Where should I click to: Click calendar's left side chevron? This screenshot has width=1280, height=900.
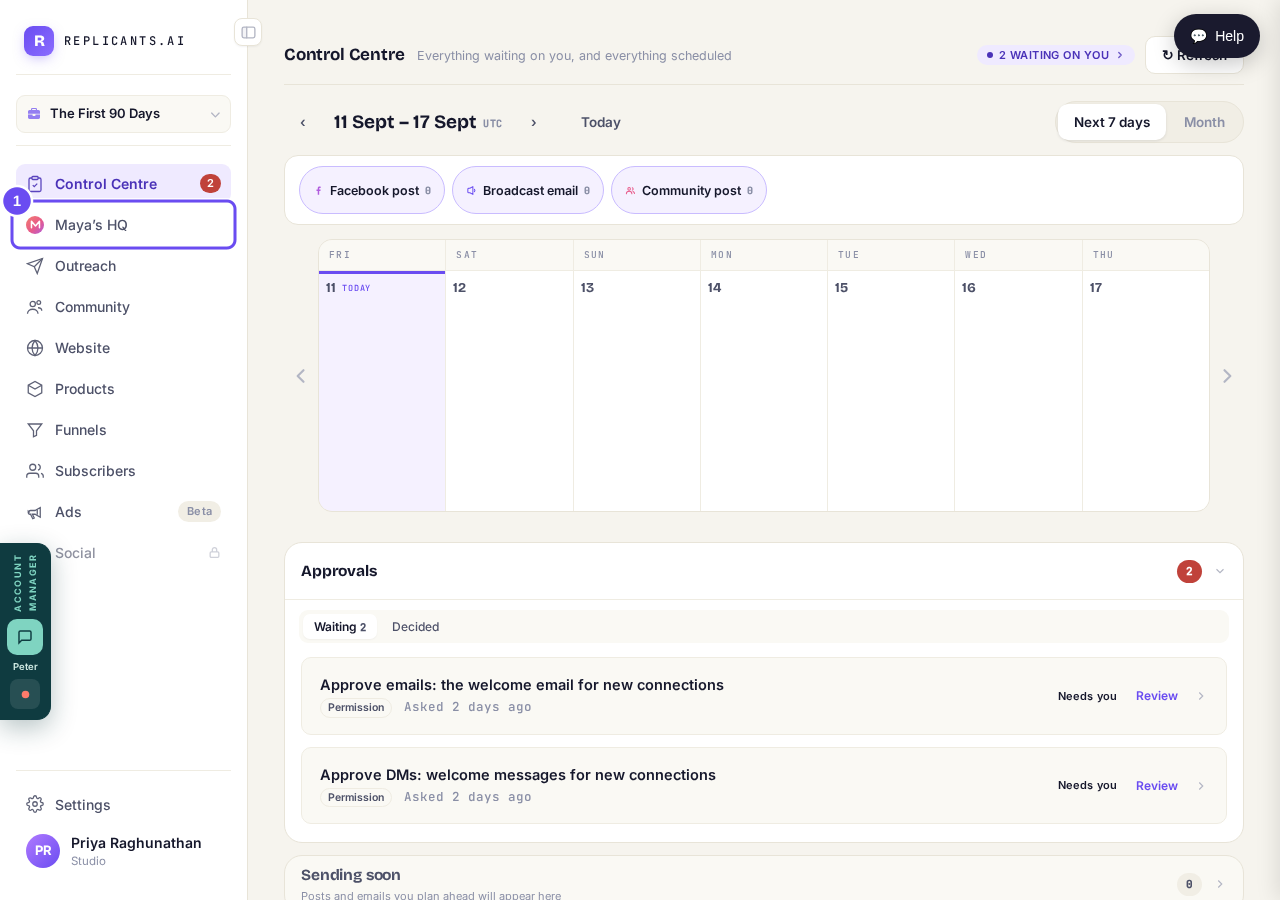click(300, 376)
